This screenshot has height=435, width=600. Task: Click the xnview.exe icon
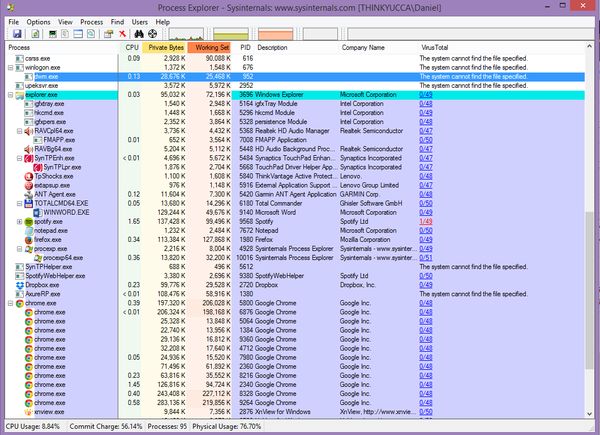(29, 412)
